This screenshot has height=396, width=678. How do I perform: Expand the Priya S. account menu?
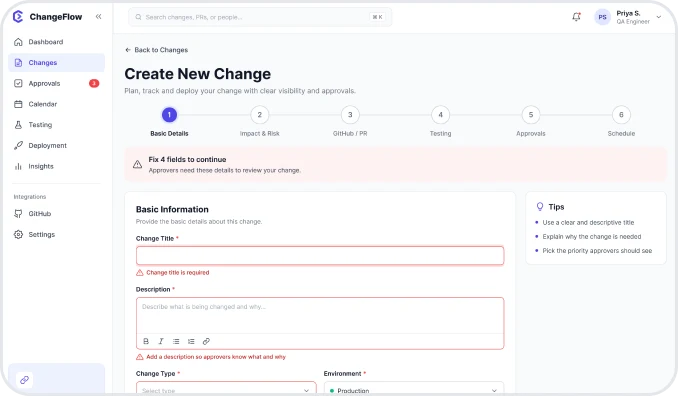point(659,17)
